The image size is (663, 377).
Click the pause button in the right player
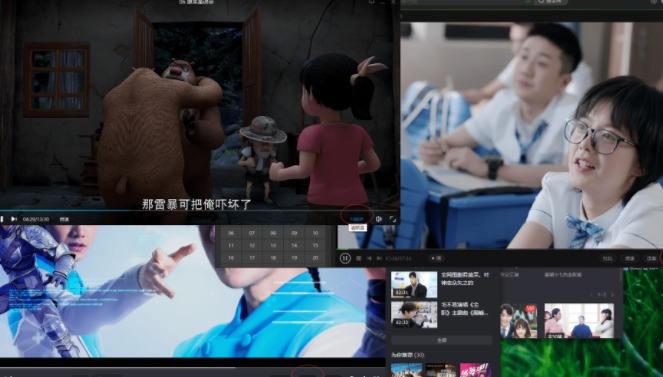point(345,258)
